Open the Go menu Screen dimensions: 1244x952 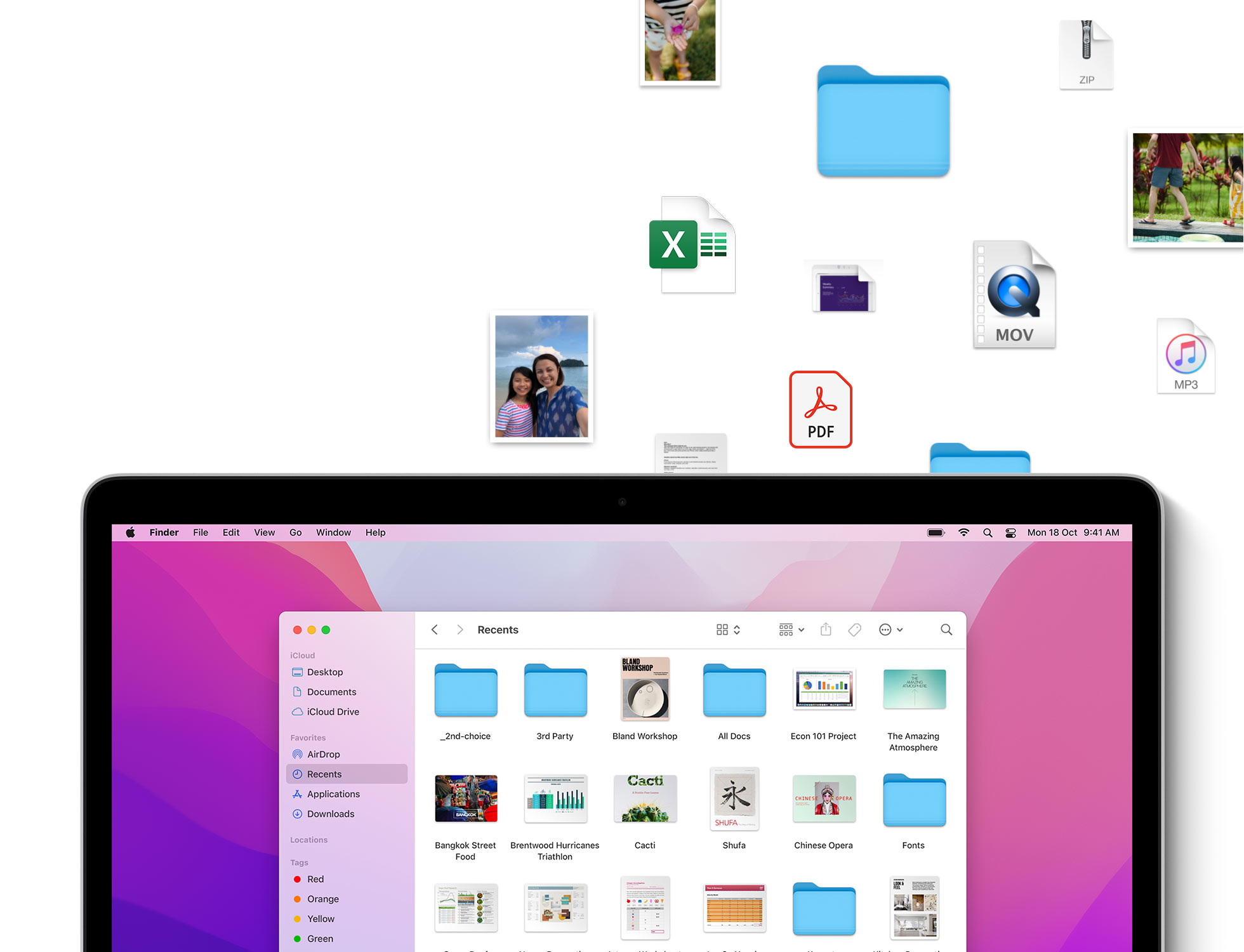pos(295,532)
